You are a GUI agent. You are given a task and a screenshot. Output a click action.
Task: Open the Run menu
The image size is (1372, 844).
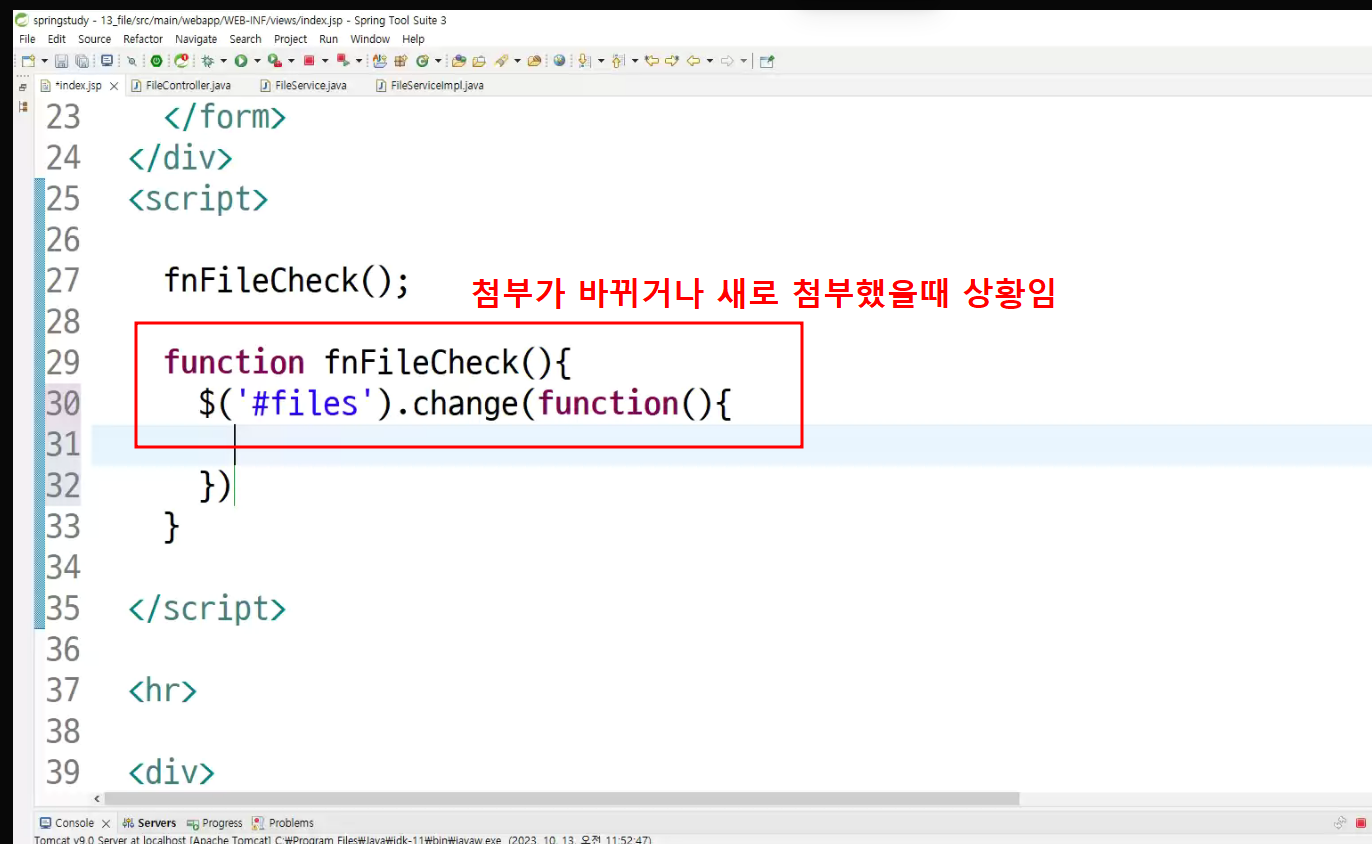[x=329, y=39]
